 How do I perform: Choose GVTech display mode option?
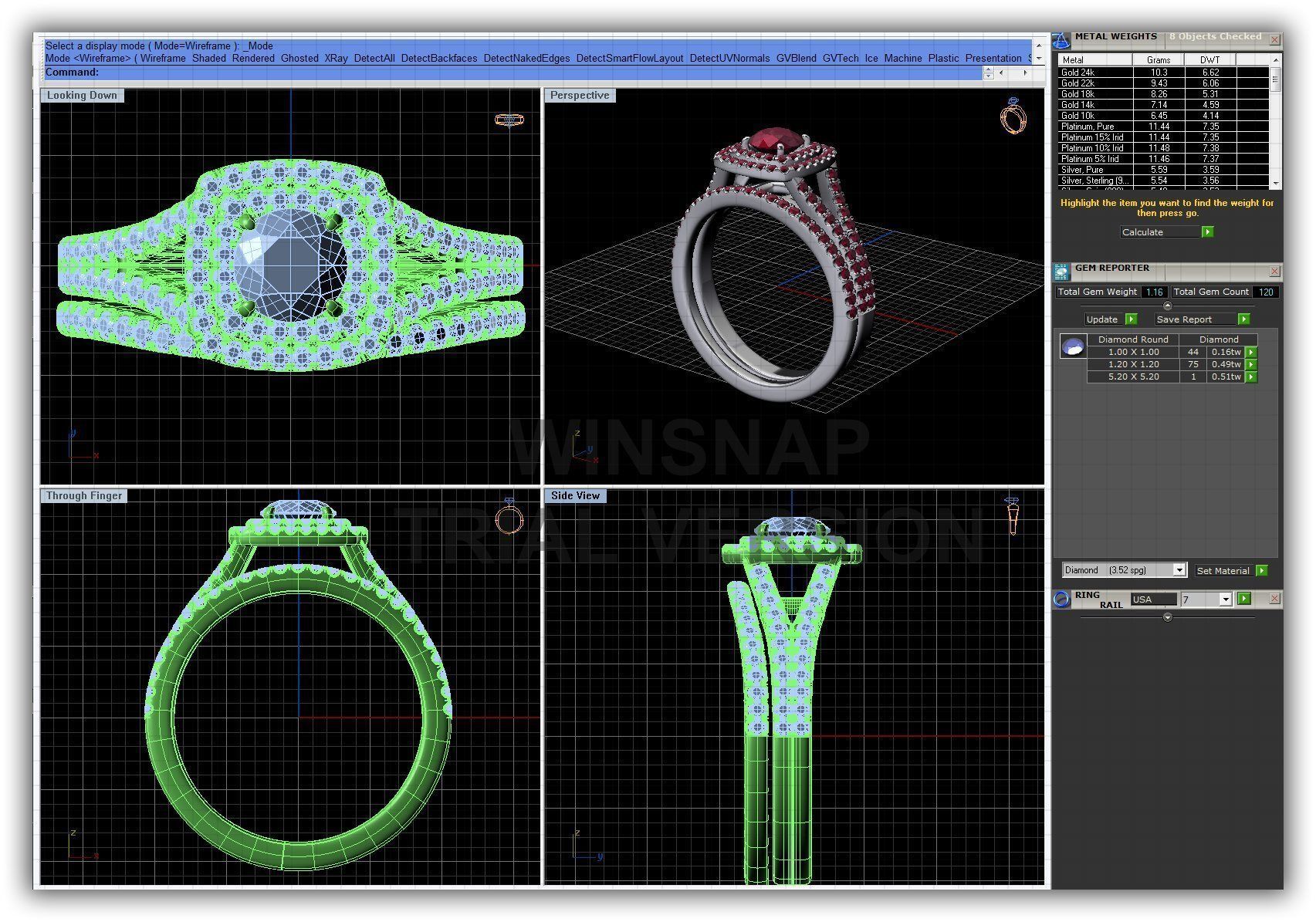(x=841, y=58)
